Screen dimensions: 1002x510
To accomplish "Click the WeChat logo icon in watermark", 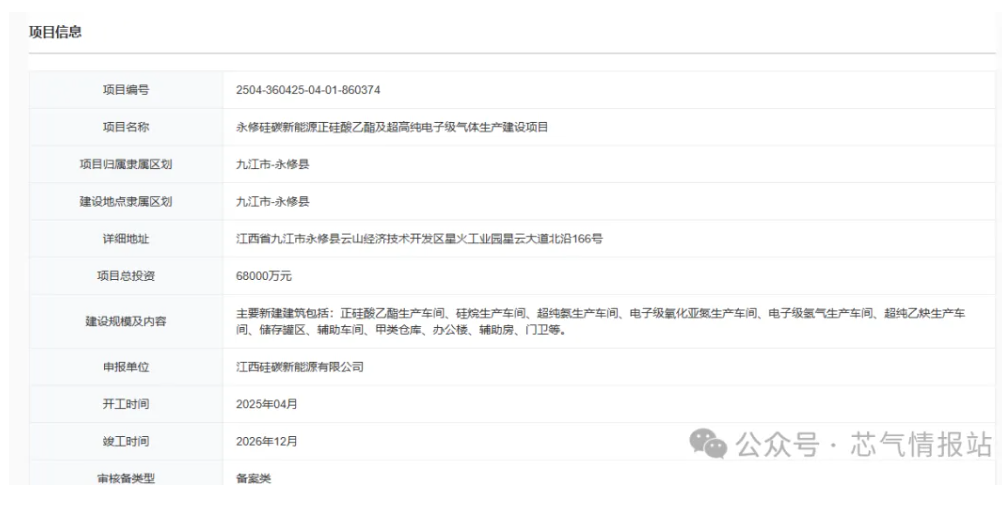I will [711, 445].
